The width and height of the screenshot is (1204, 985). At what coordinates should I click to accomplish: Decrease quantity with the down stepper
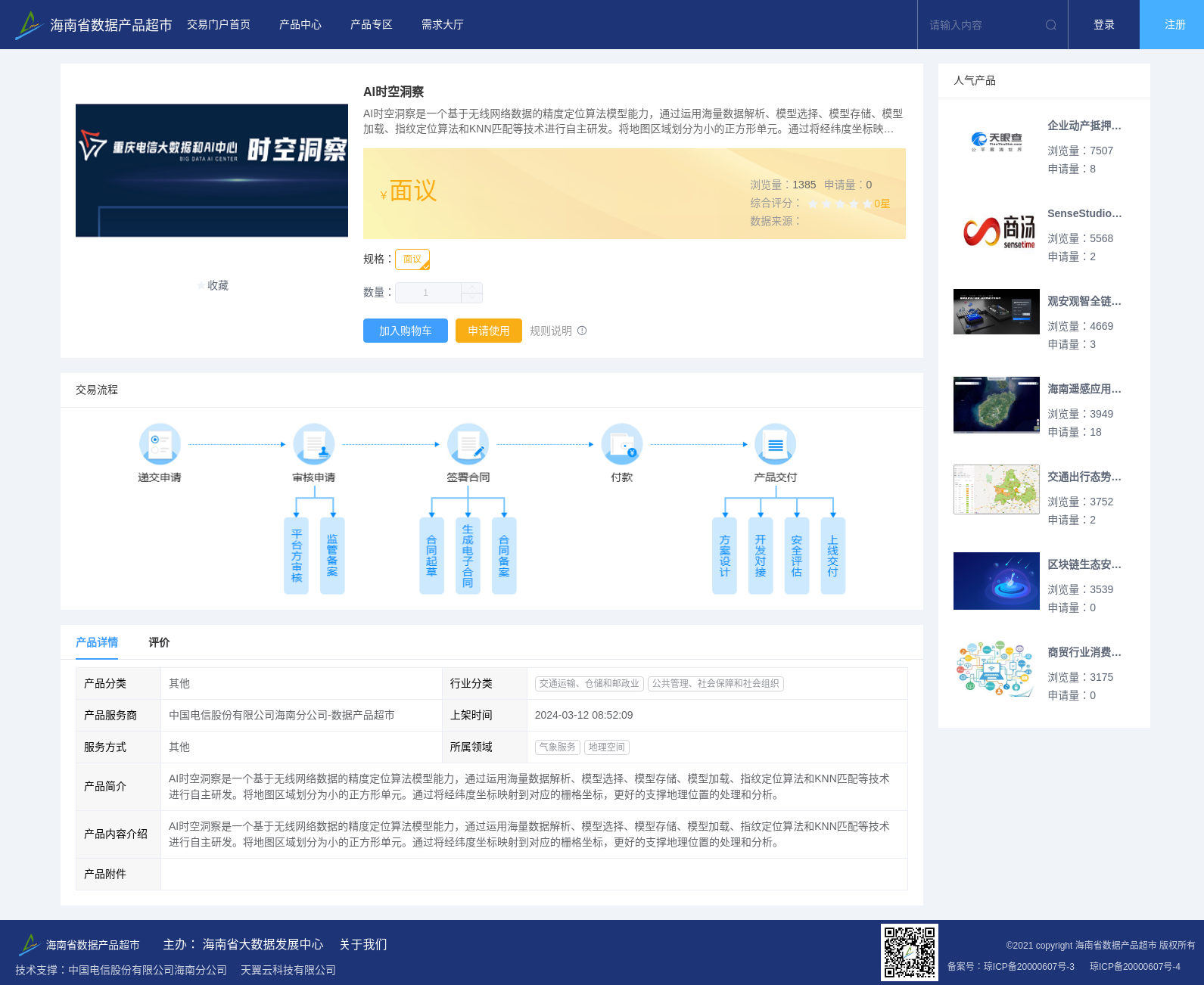coord(472,298)
